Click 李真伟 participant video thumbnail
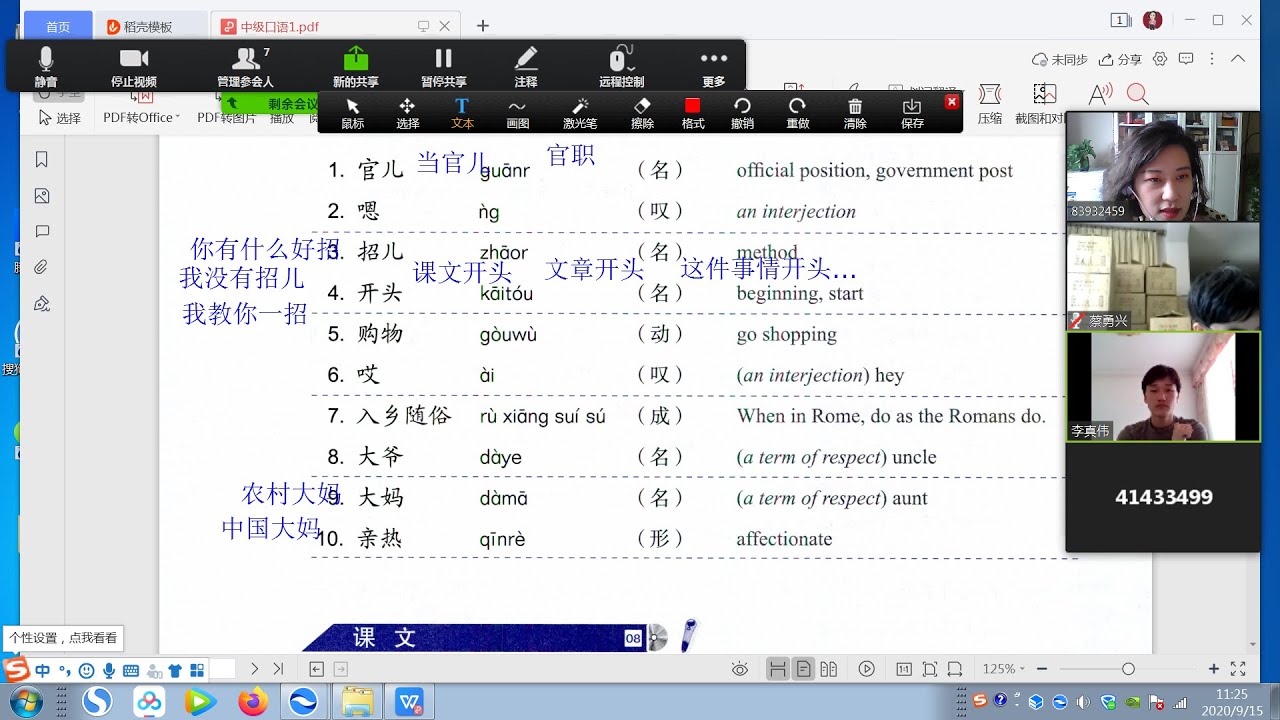1280x720 pixels. tap(1163, 387)
